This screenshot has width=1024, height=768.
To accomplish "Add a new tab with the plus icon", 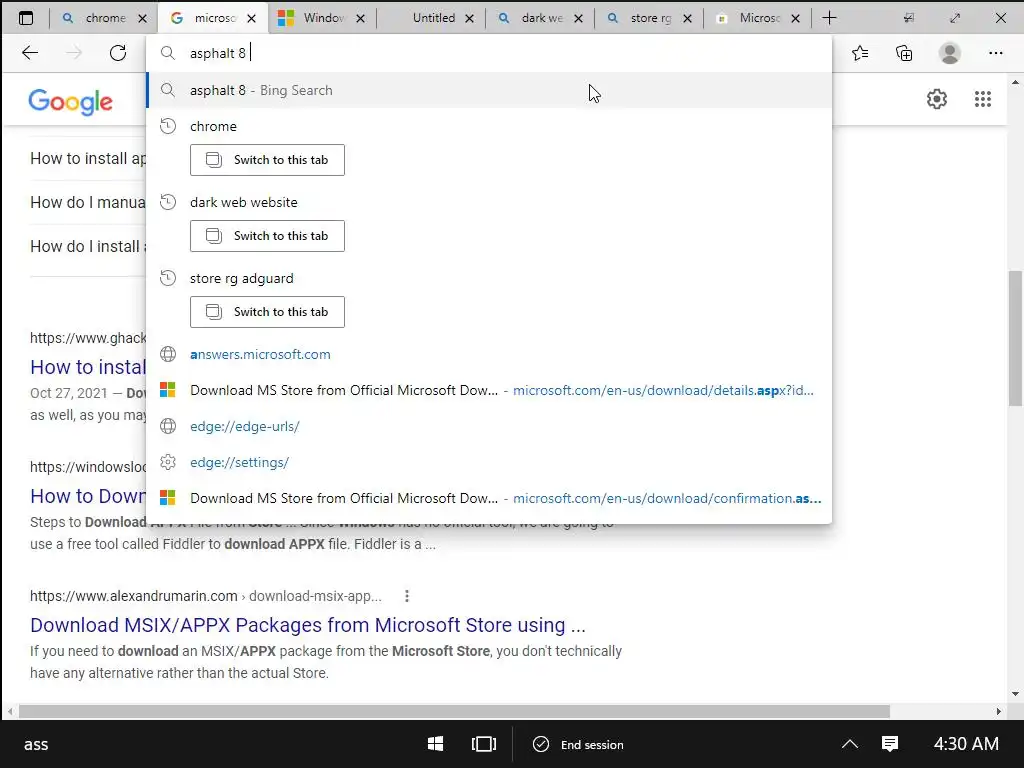I will click(829, 18).
